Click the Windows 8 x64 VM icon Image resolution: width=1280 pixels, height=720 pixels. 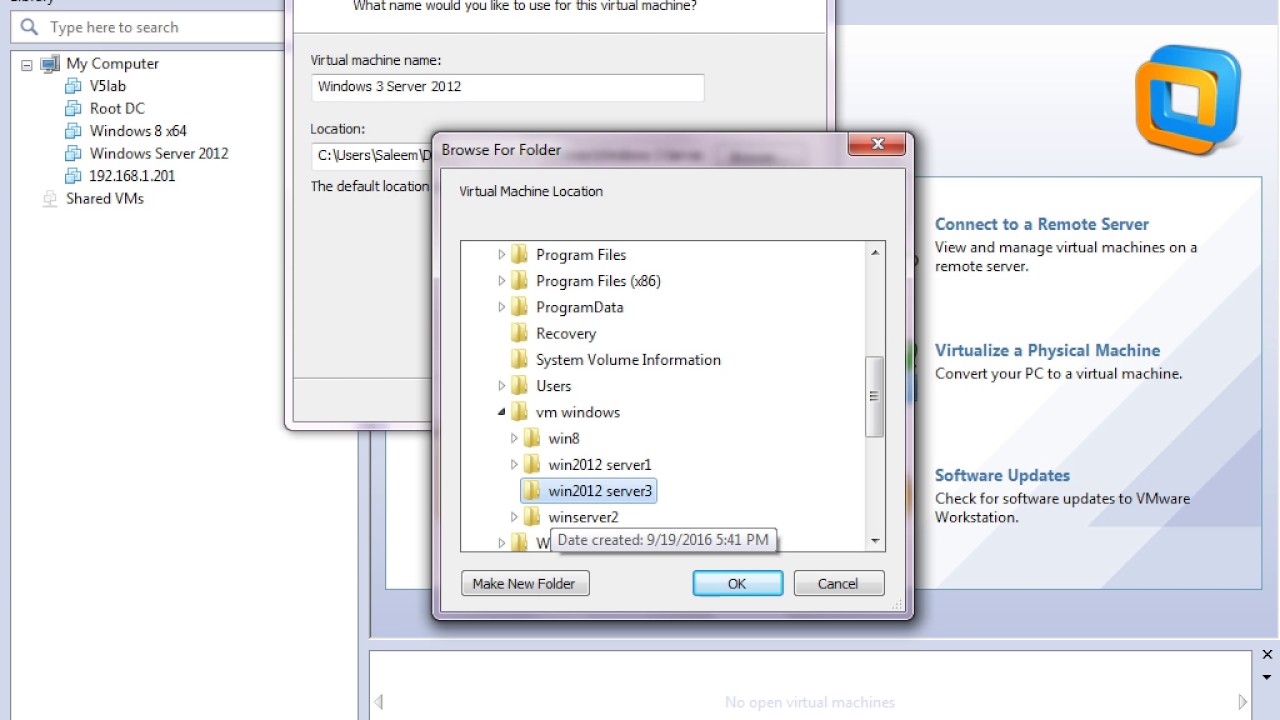coord(73,131)
